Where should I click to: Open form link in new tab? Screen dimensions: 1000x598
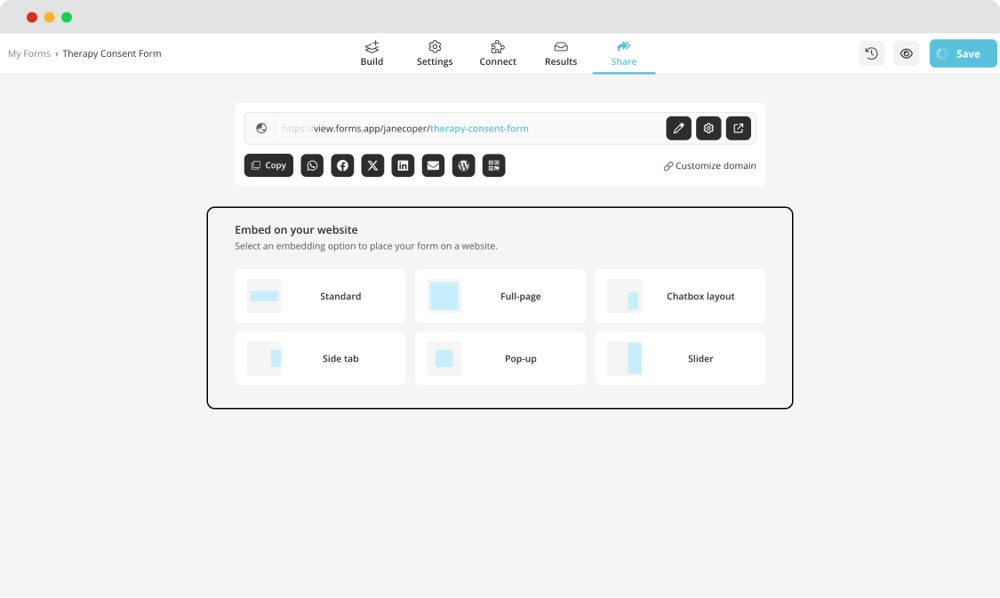click(738, 128)
